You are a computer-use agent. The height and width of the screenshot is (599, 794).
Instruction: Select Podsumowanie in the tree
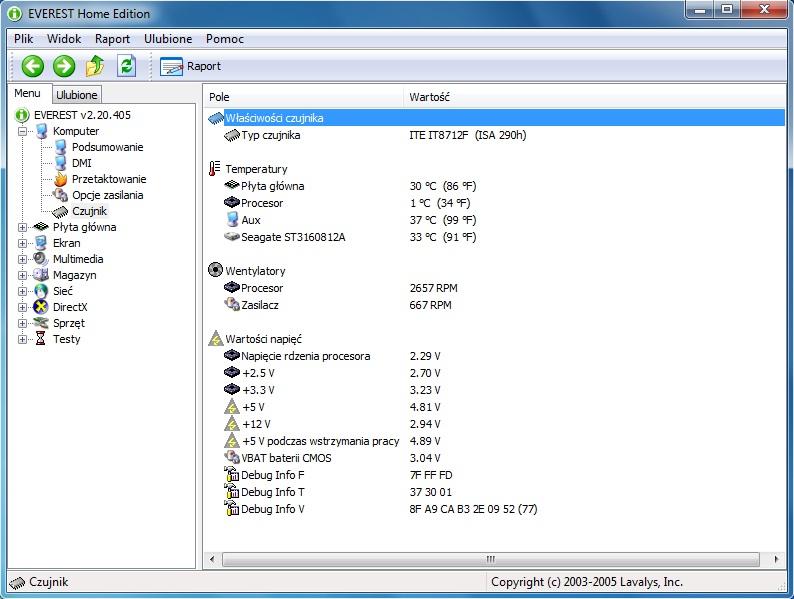[107, 147]
